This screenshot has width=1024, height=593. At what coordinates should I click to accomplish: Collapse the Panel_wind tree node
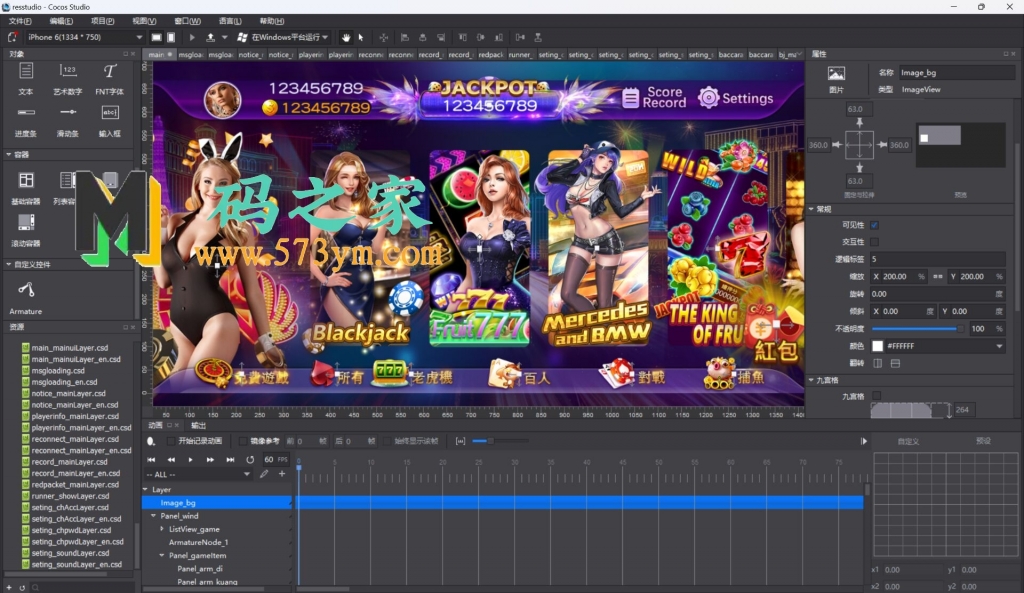(x=153, y=516)
